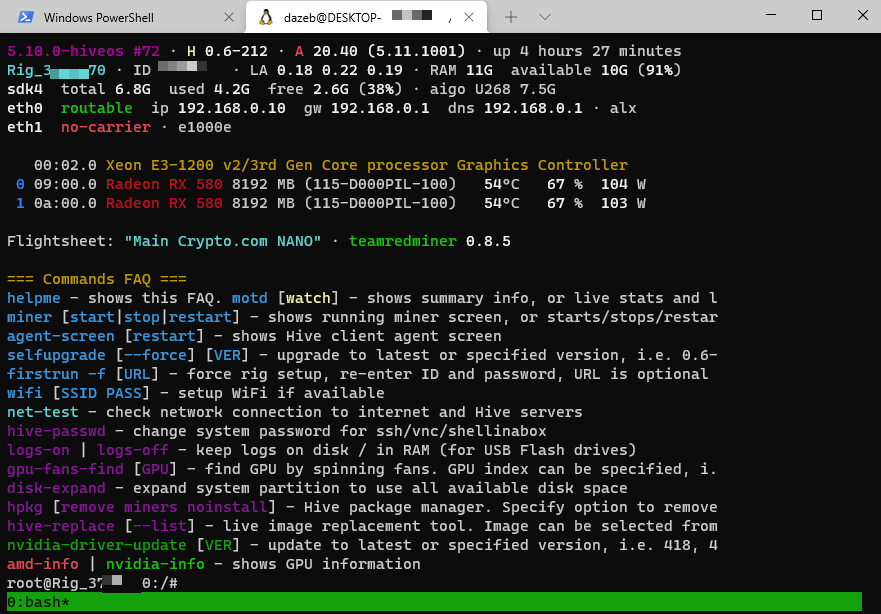Viewport: 881px width, 614px height.
Task: Click the "logs-off" command text
Action: (133, 451)
